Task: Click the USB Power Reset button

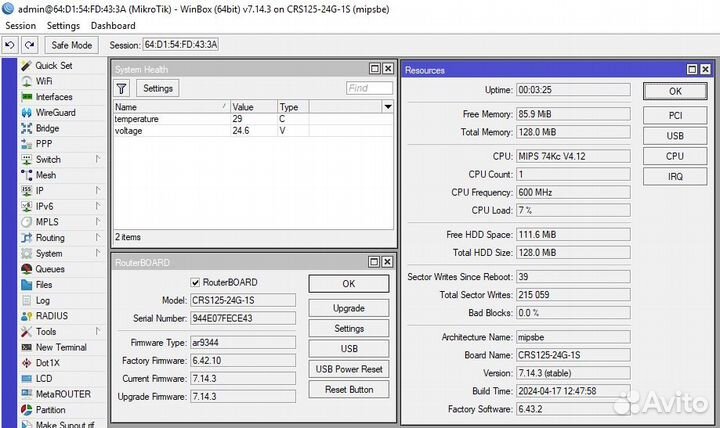Action: pos(349,369)
